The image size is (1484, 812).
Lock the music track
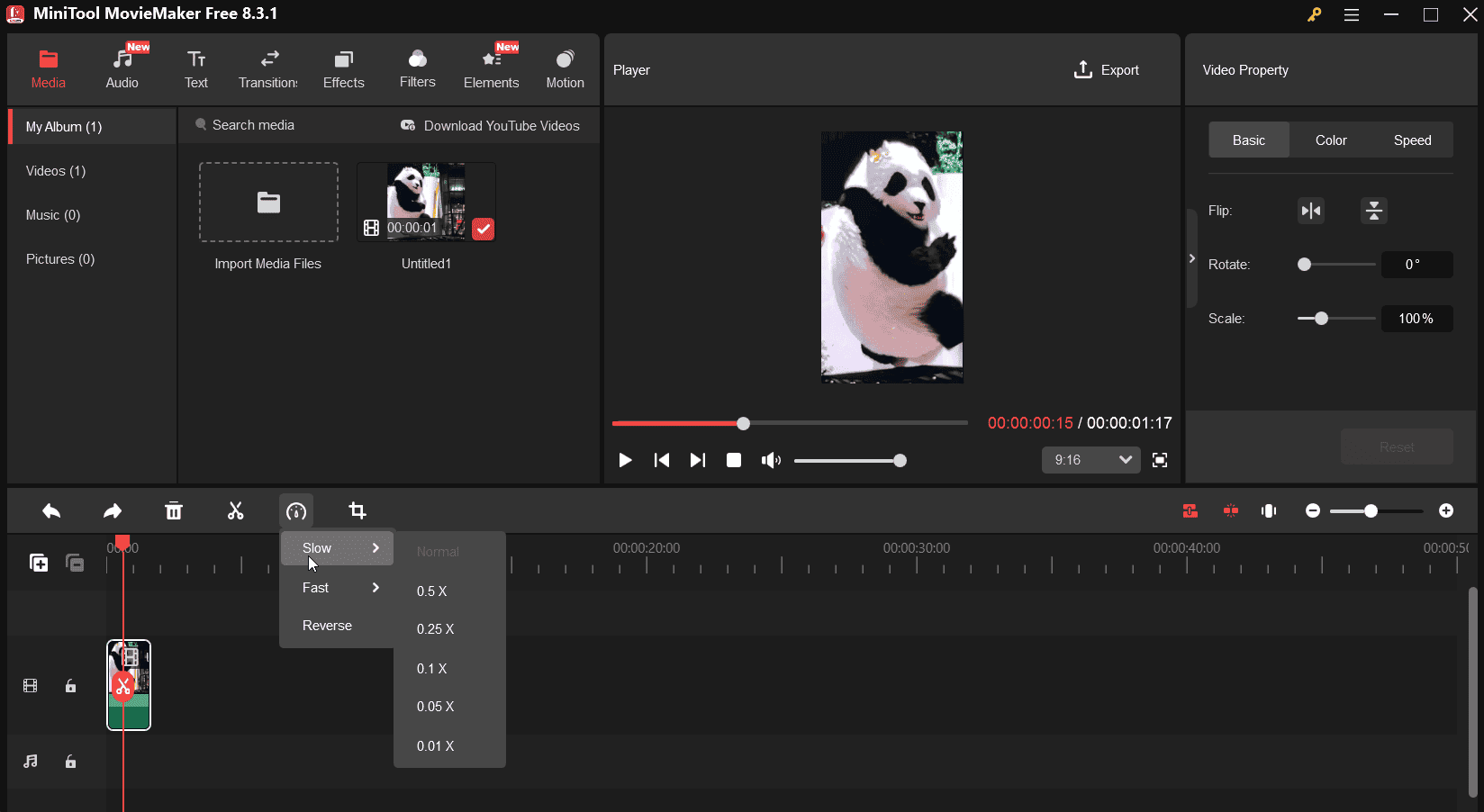click(71, 762)
